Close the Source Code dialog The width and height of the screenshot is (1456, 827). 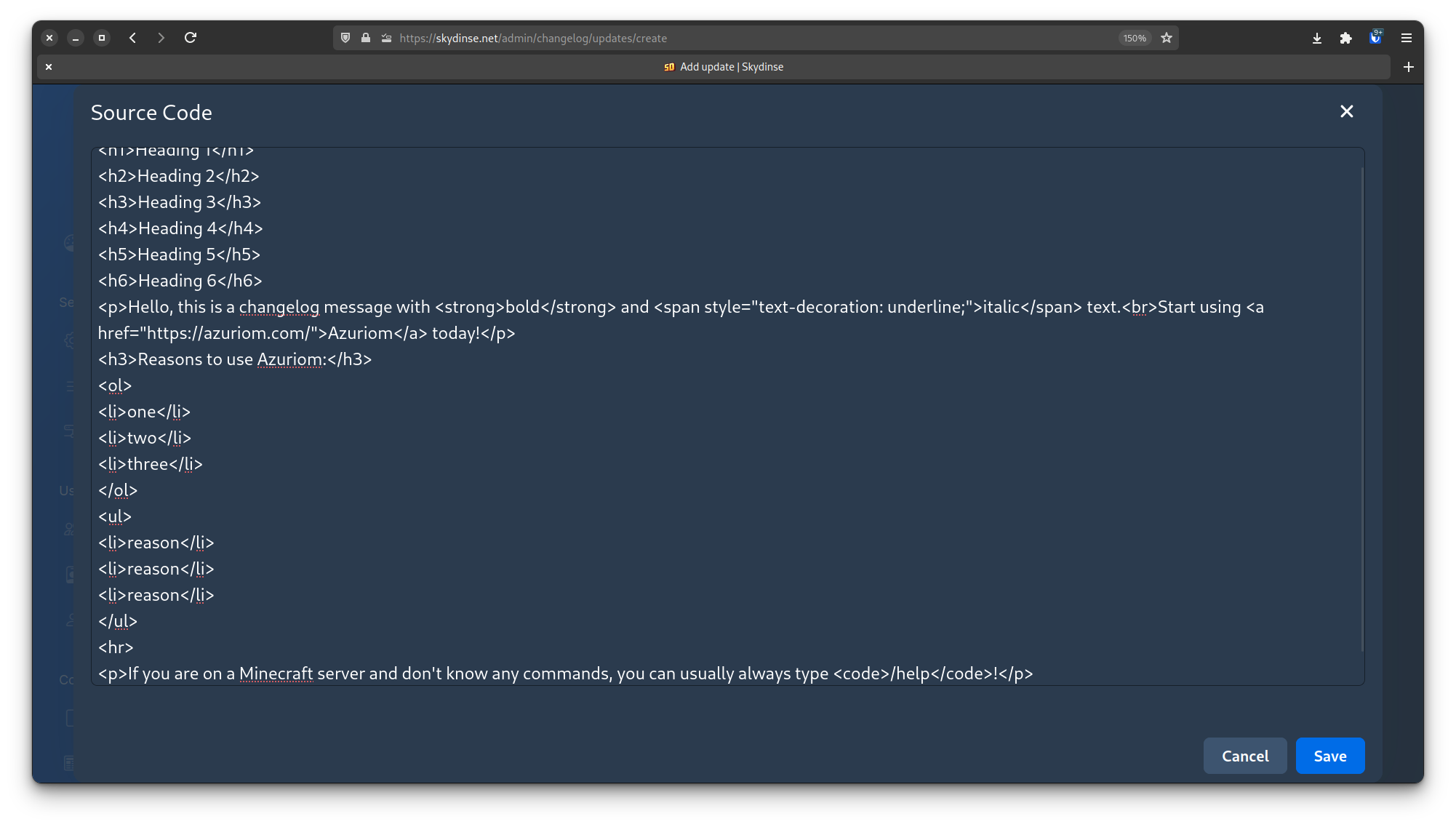[1346, 111]
